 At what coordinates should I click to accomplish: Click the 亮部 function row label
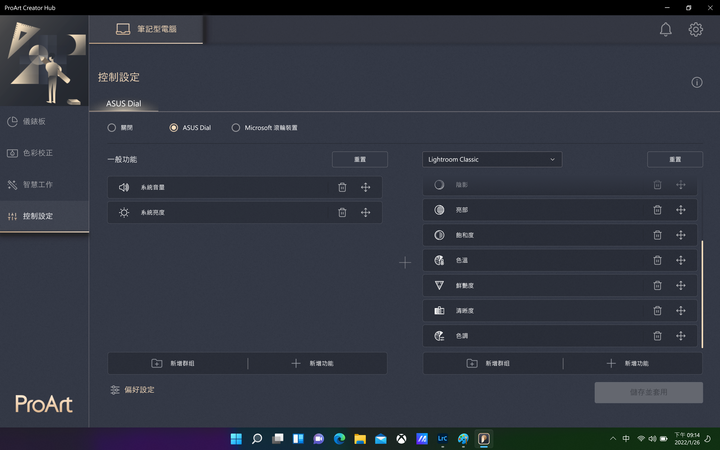pyautogui.click(x=461, y=210)
